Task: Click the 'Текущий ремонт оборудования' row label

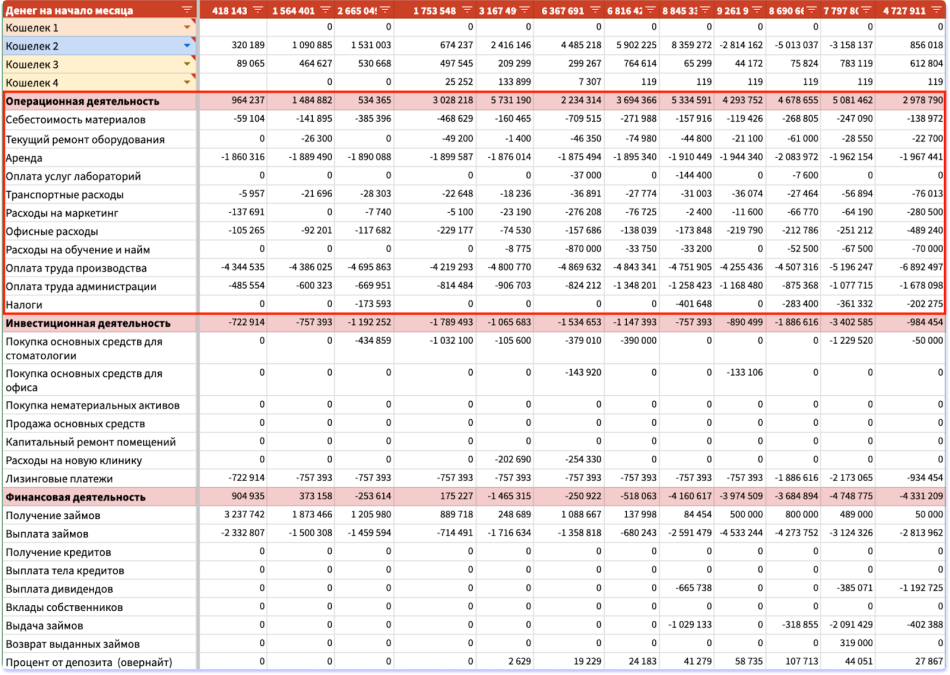Action: click(85, 139)
